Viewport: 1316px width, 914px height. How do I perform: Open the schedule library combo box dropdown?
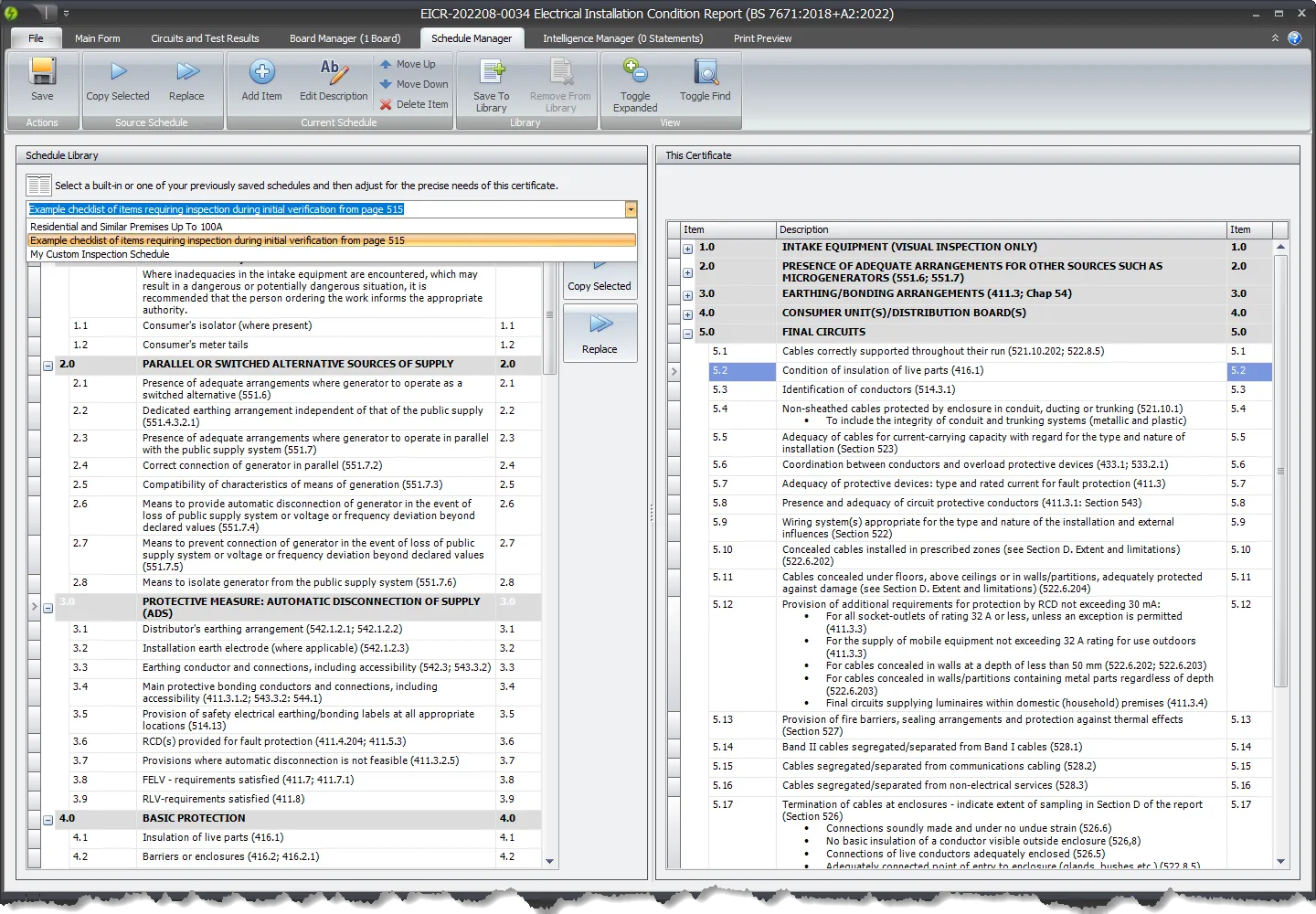630,208
